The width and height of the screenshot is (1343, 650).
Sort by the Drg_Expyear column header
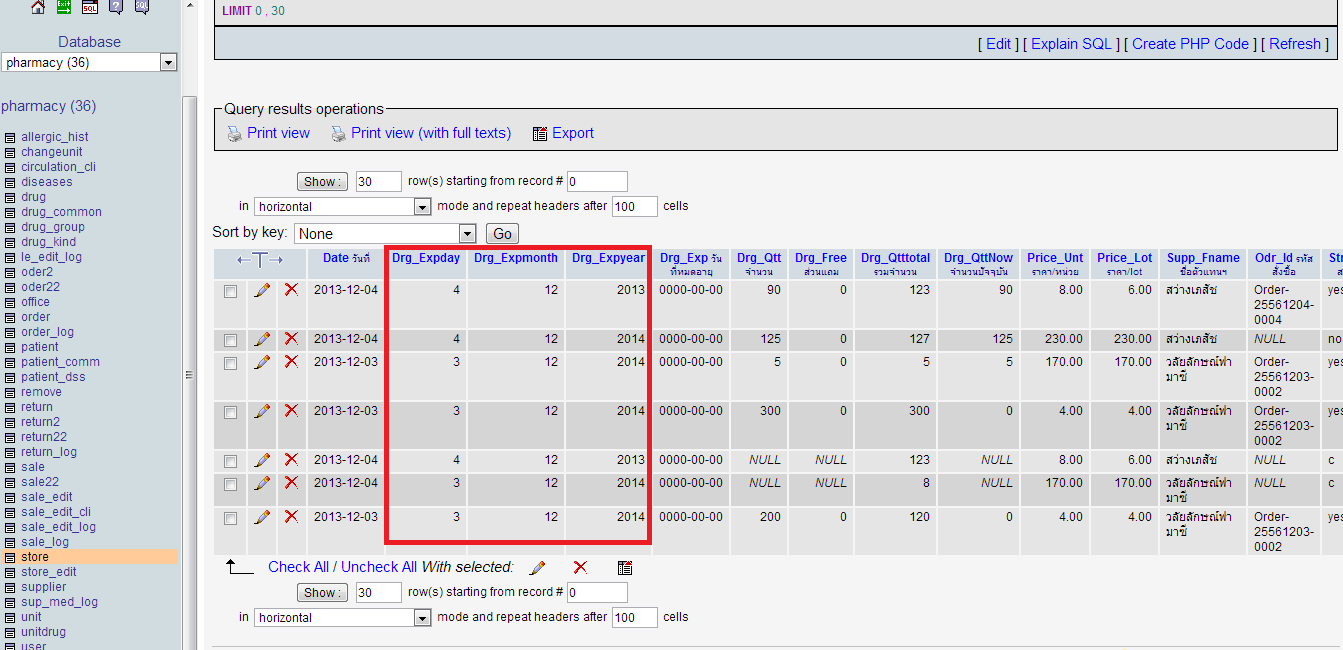coord(608,258)
